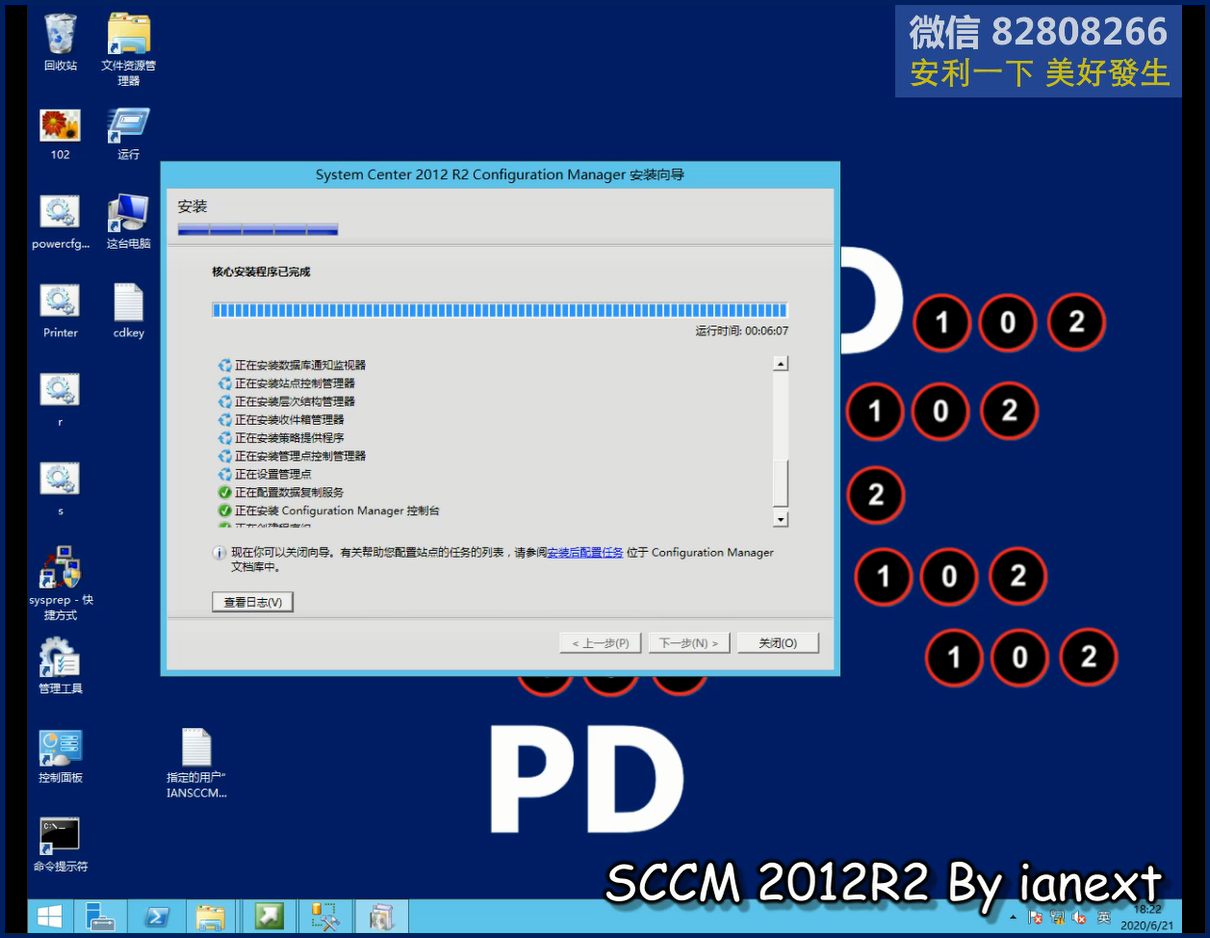Viewport: 1210px width, 938px height.
Task: Open File Explorer from the taskbar
Action: coord(210,916)
